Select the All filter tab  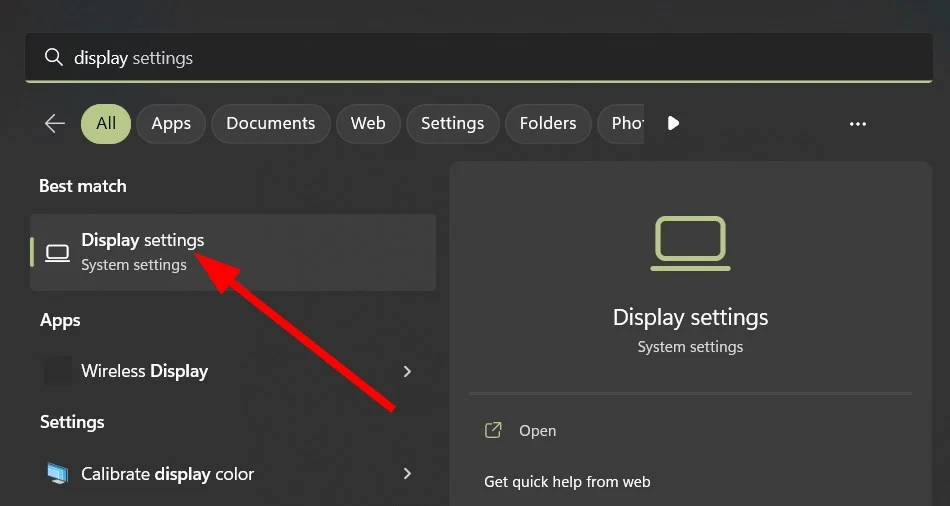106,123
